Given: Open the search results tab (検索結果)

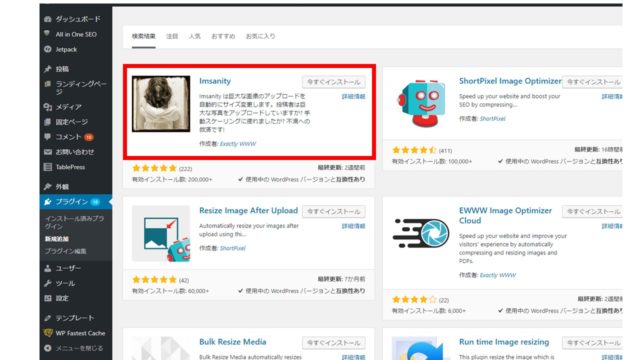Looking at the screenshot, I should tap(144, 36).
